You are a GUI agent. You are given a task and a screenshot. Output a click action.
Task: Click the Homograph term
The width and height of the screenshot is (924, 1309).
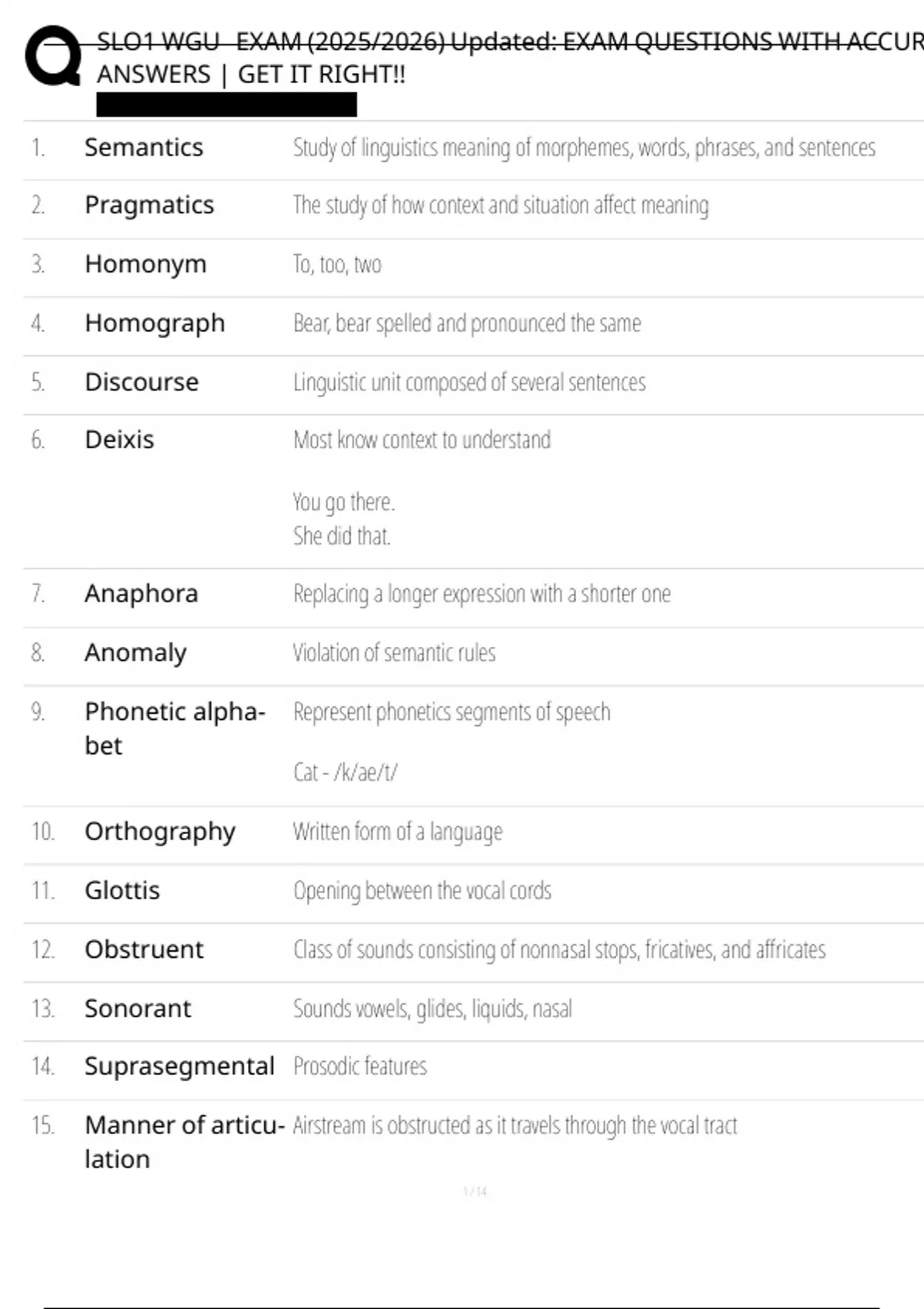(x=155, y=323)
